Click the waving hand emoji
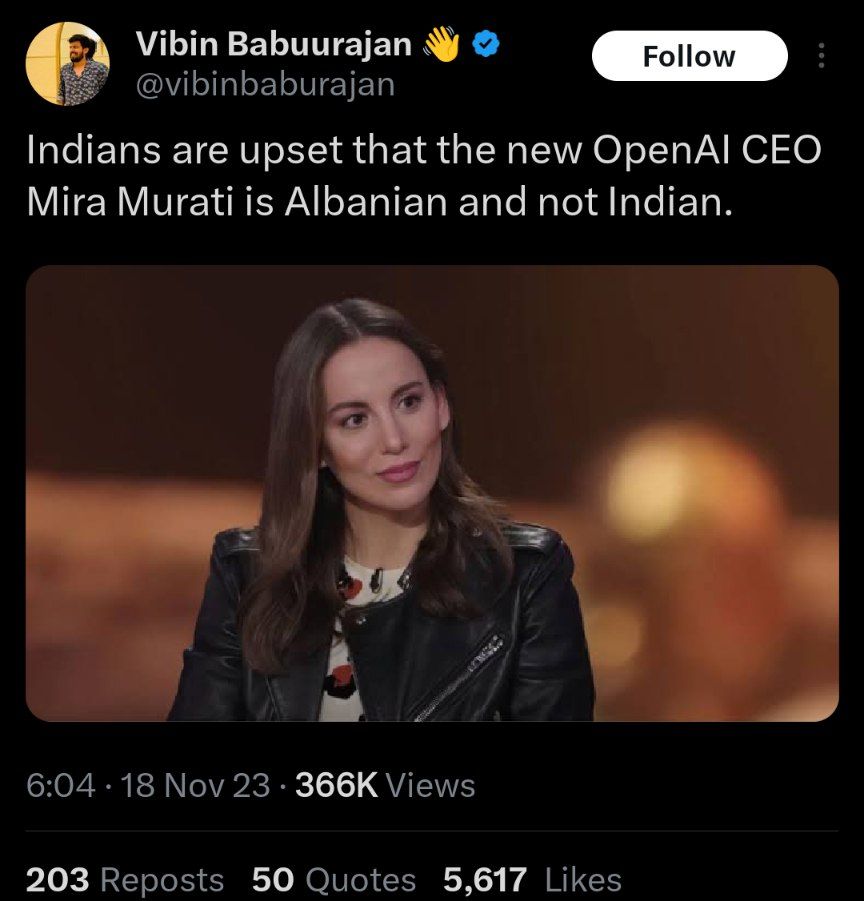This screenshot has height=901, width=864. pyautogui.click(x=441, y=44)
